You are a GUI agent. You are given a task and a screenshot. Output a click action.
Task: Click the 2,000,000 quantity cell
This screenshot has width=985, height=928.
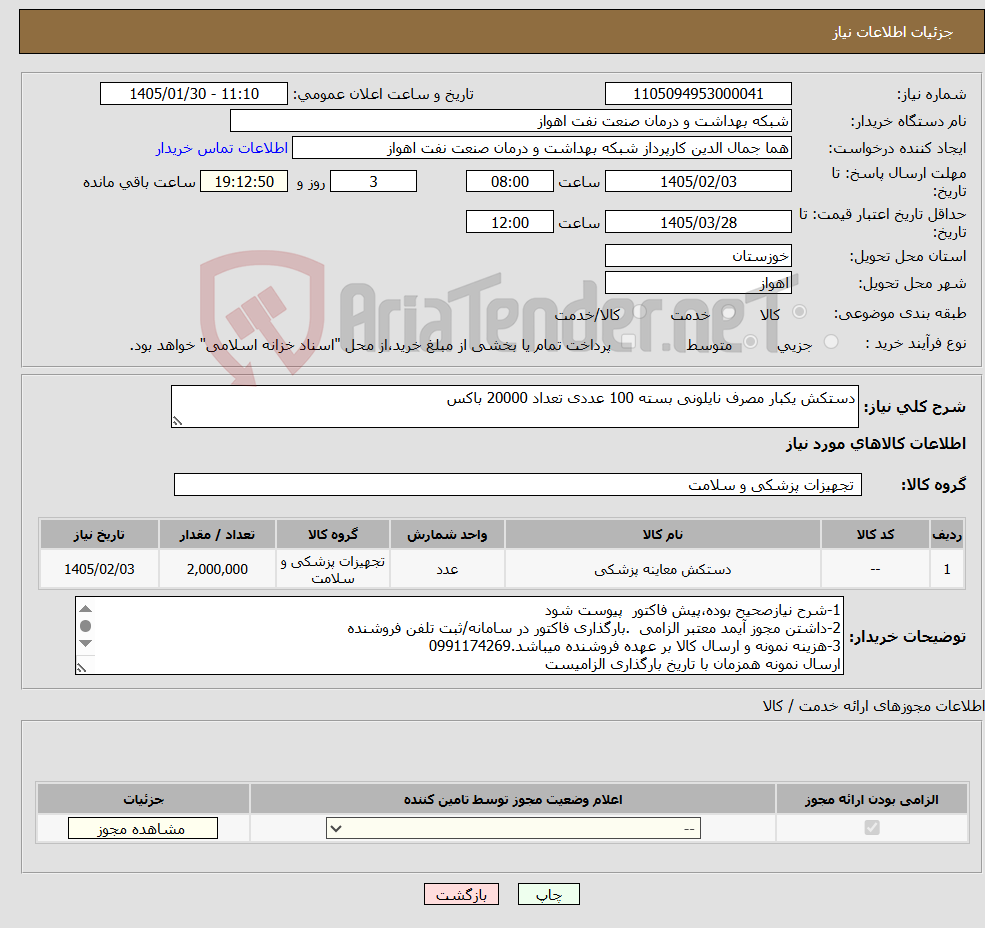217,569
